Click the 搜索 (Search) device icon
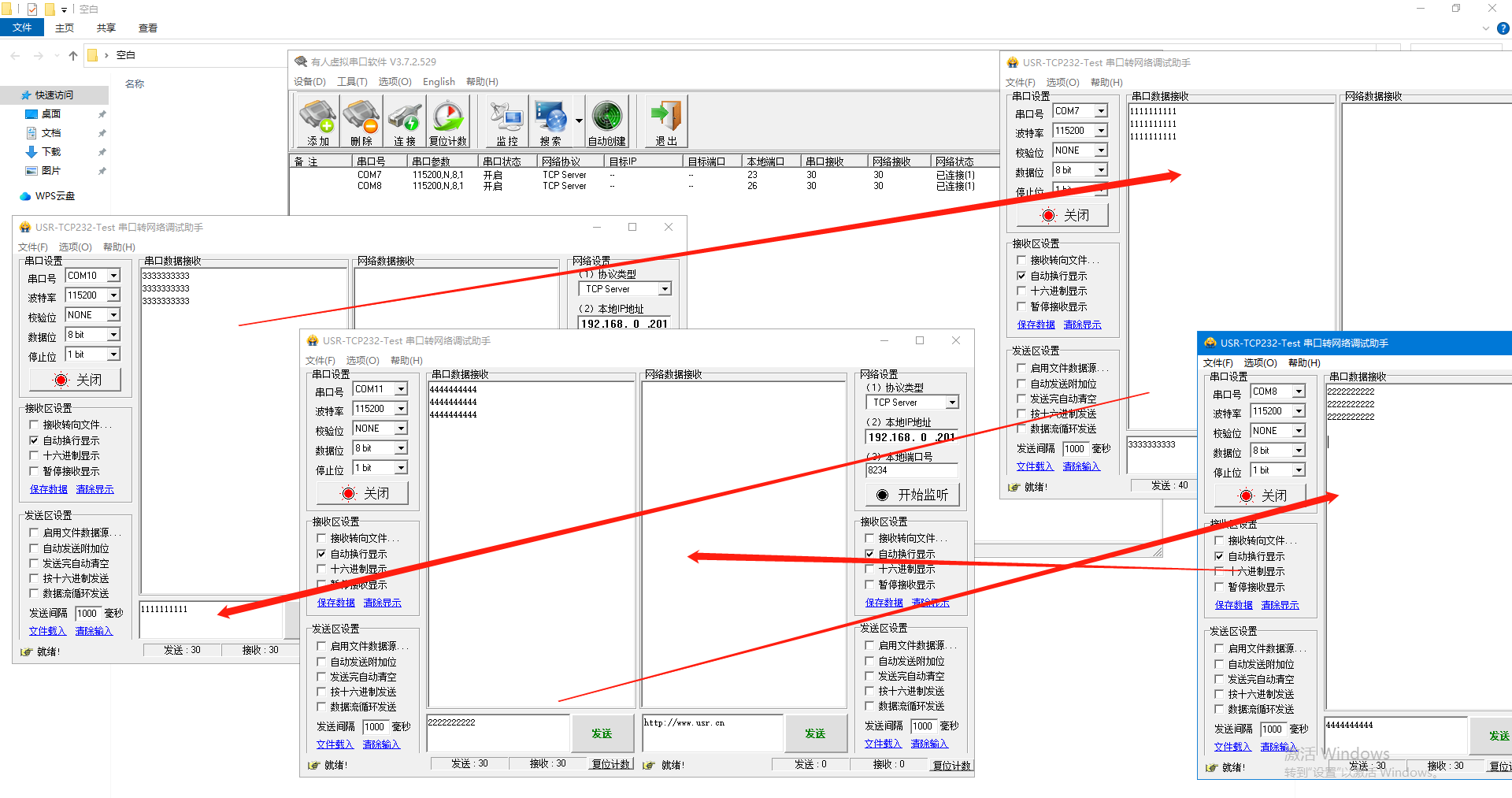This screenshot has height=798, width=1512. click(x=550, y=122)
